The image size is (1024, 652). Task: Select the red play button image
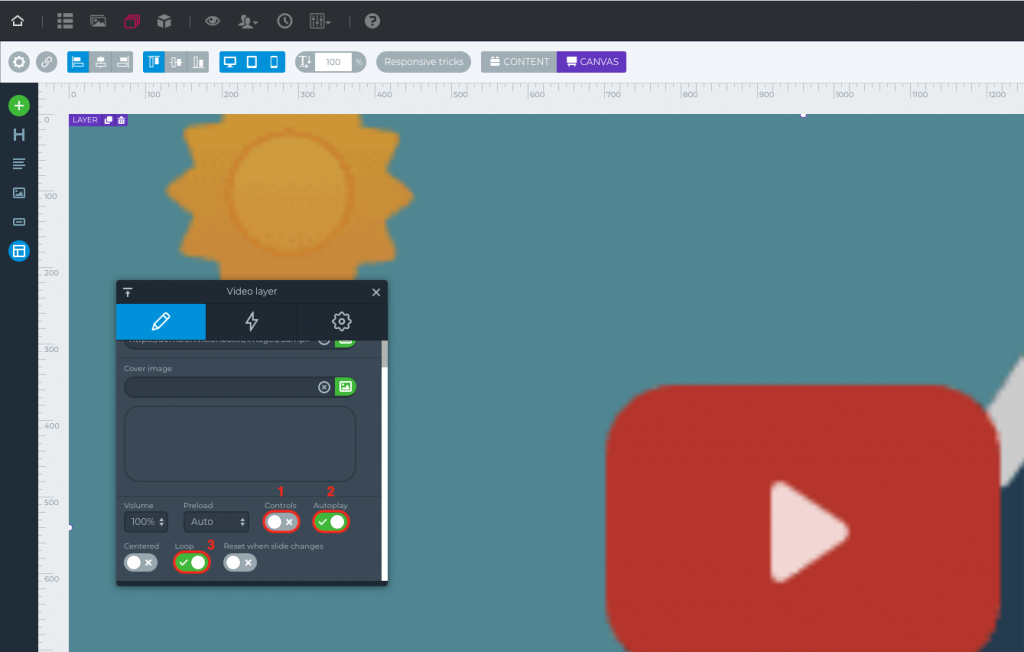pyautogui.click(x=803, y=517)
